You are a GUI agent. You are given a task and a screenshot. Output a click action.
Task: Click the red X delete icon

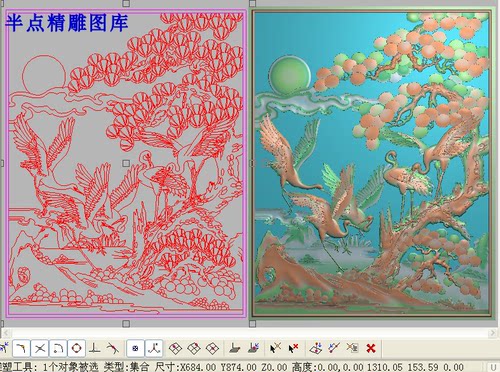pos(371,349)
